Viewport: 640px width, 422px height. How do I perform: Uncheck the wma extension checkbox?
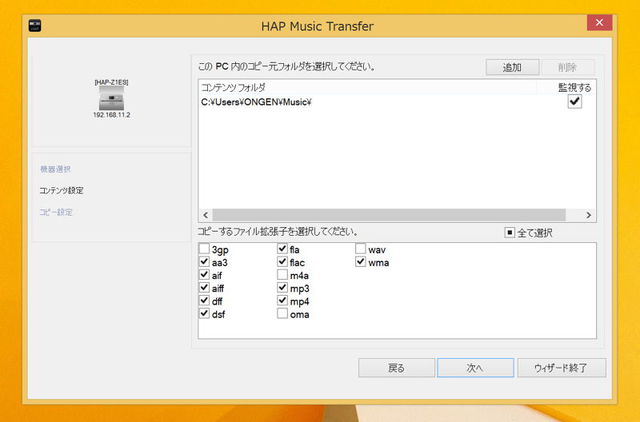(360, 262)
